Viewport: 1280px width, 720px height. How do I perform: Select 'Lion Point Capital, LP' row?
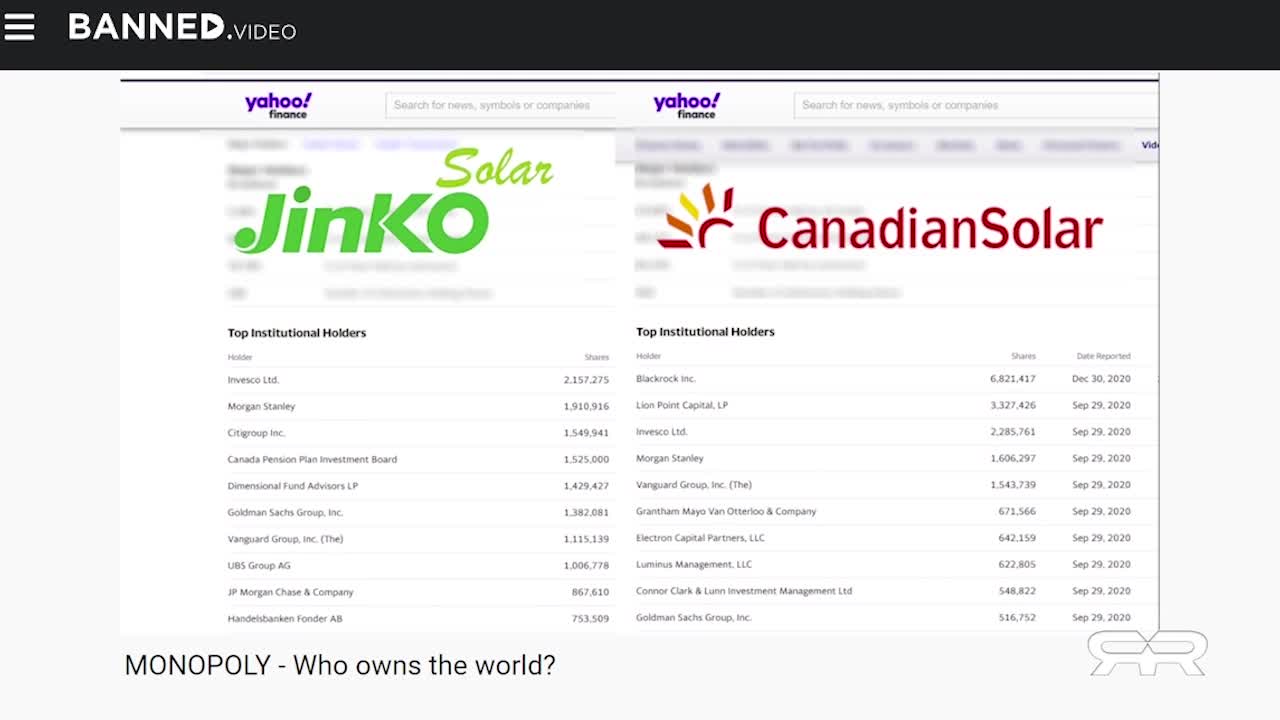[x=682, y=405]
